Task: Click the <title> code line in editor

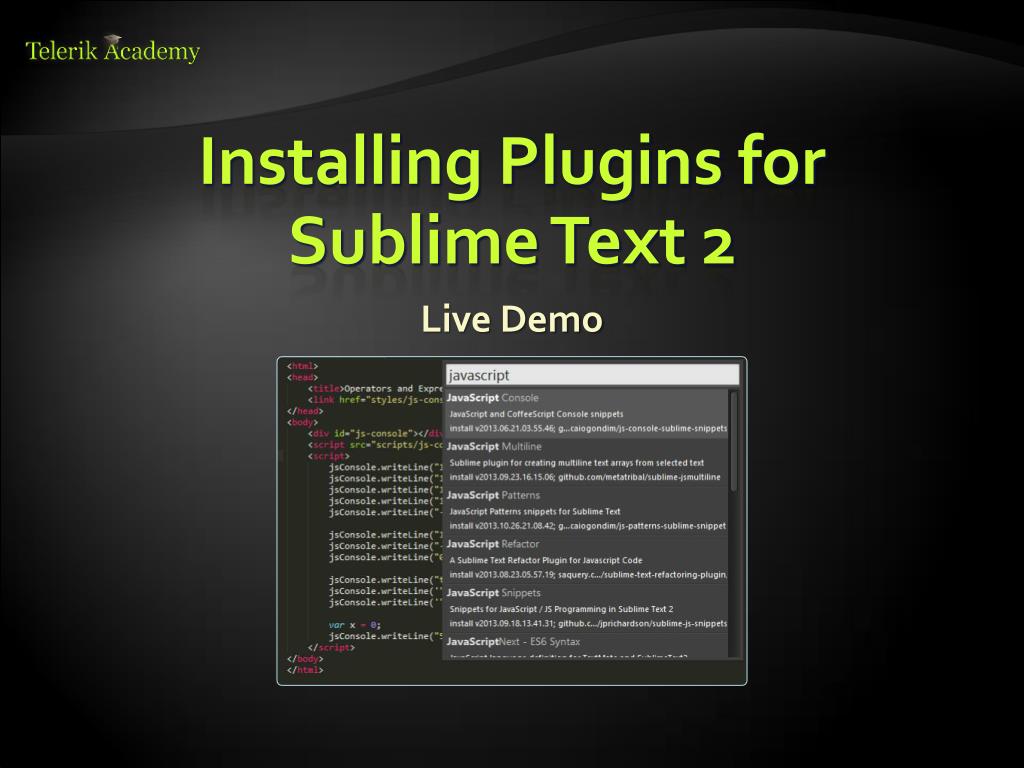Action: 375,389
